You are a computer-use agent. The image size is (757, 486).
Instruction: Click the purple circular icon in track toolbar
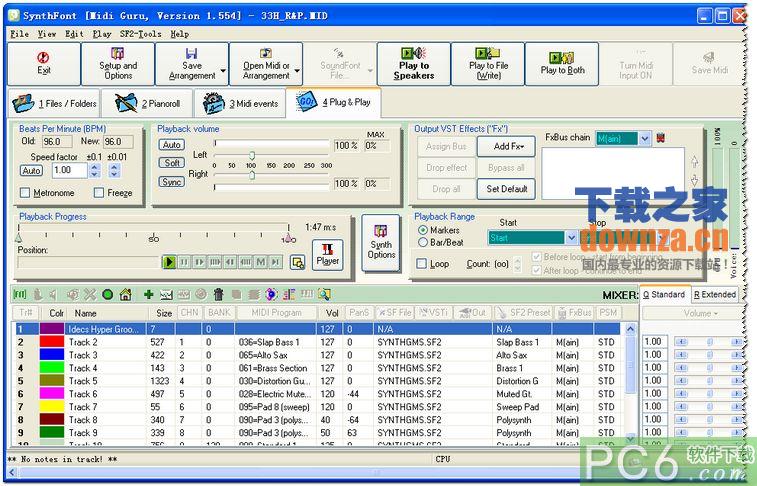coord(272,294)
